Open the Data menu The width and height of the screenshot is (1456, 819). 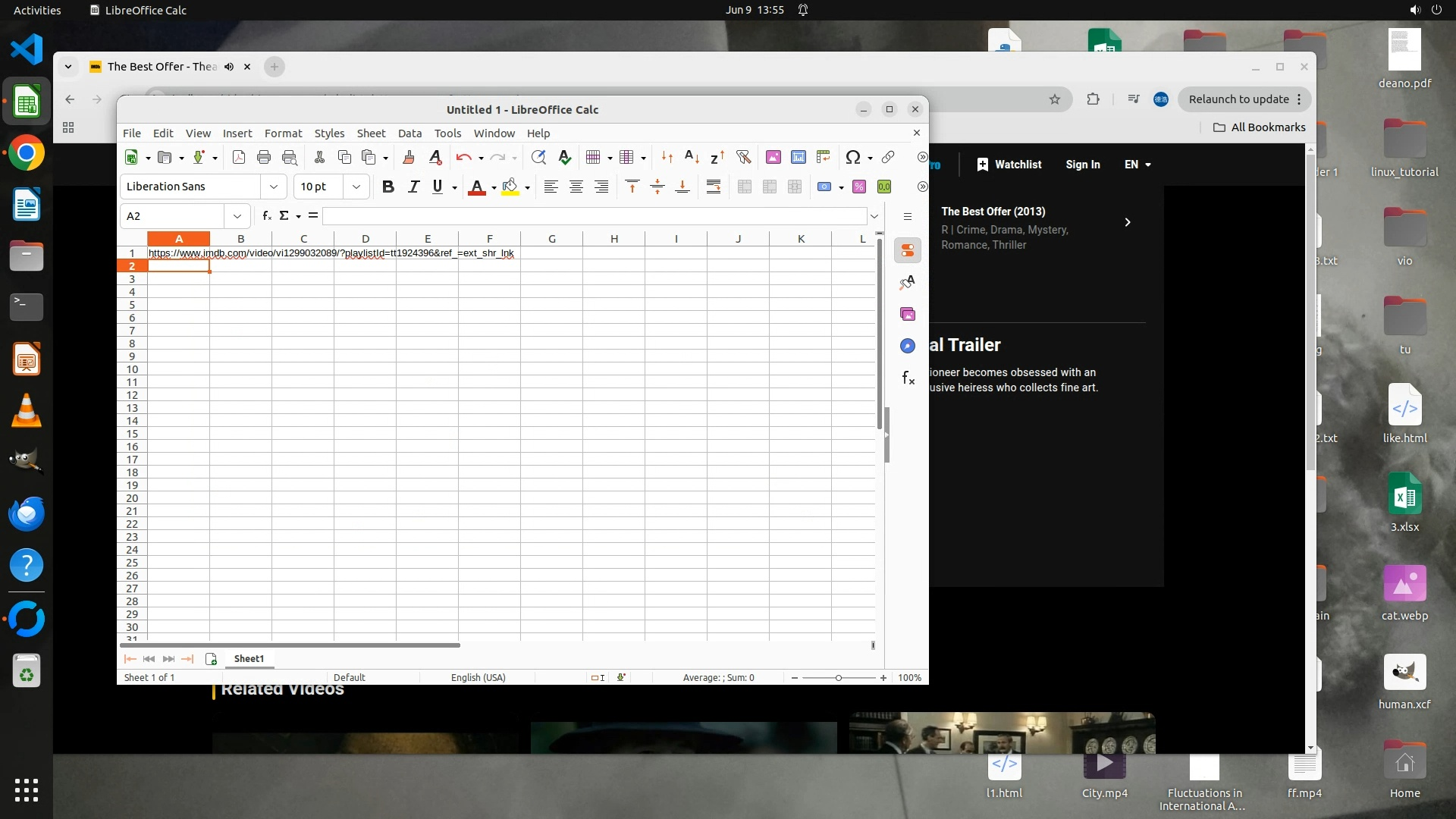(x=409, y=133)
